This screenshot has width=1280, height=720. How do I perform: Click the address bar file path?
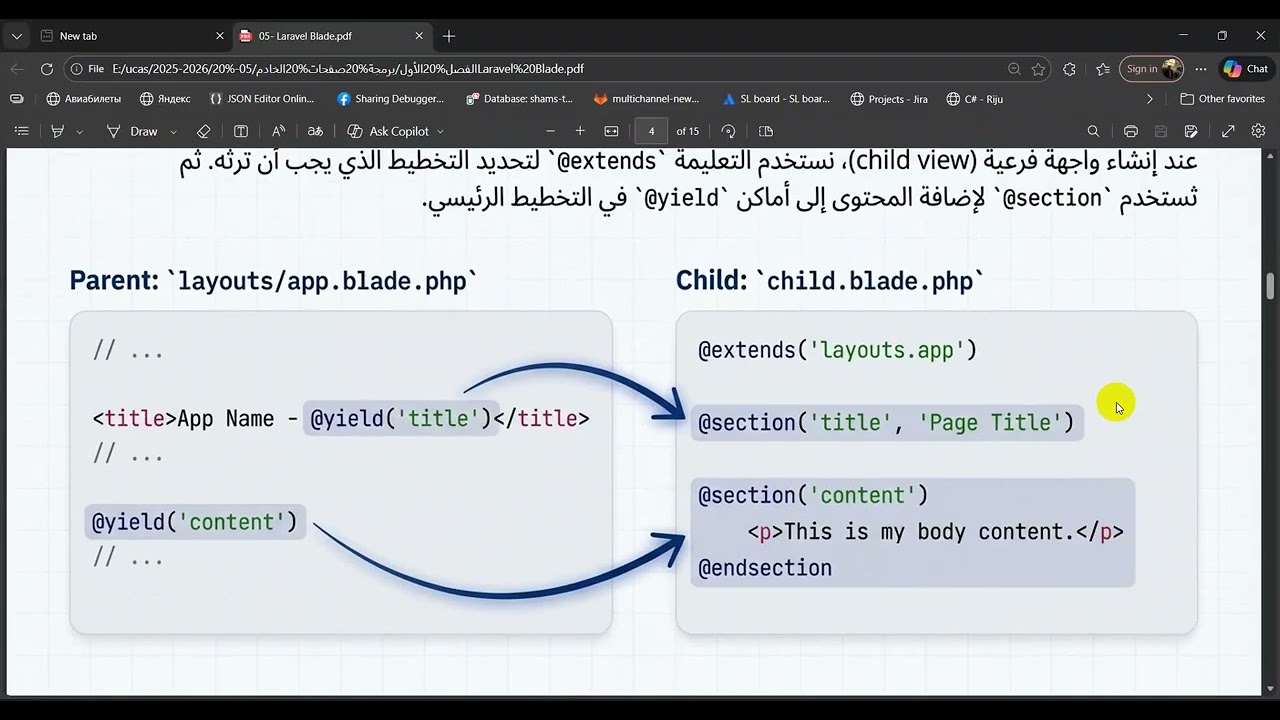point(348,69)
